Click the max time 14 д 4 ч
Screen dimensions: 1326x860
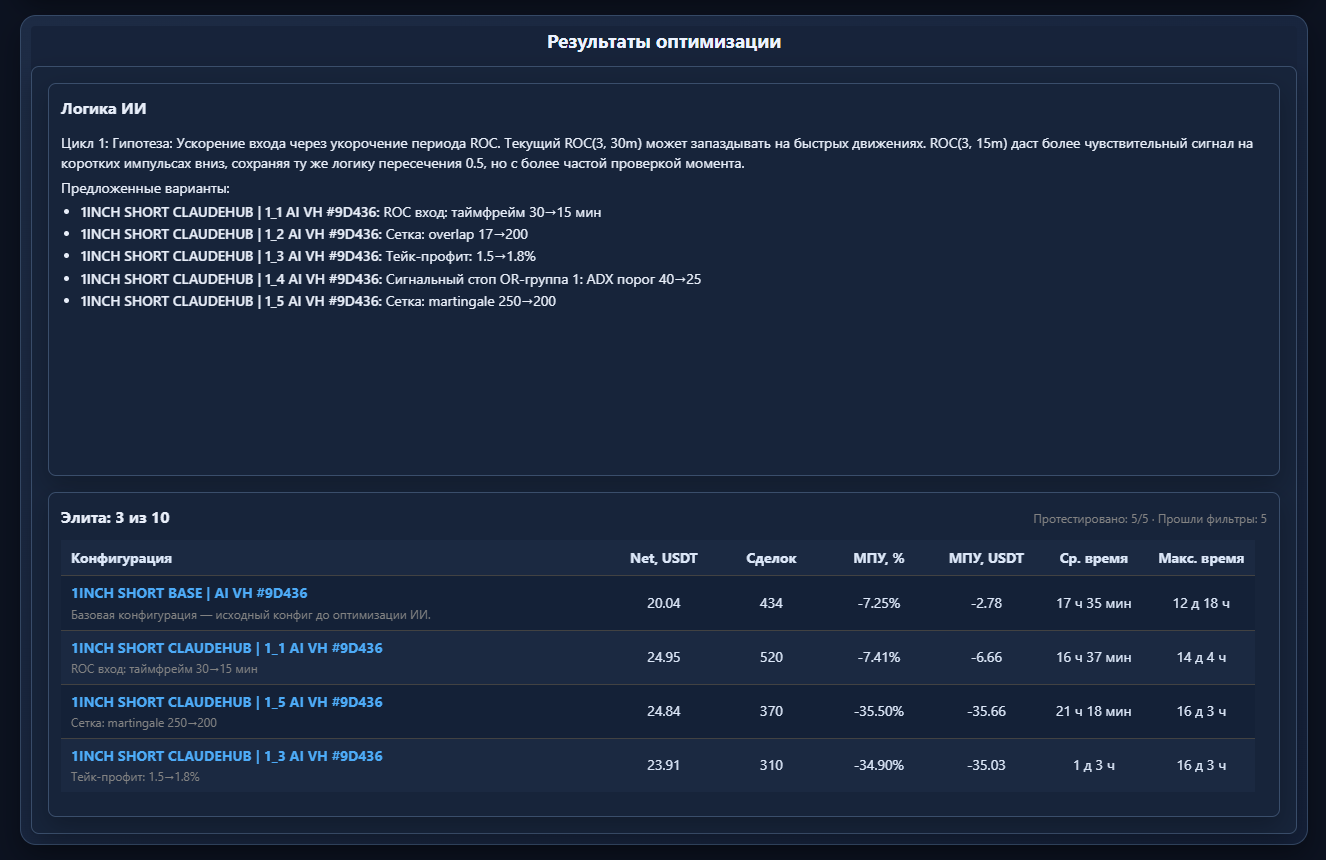1201,657
